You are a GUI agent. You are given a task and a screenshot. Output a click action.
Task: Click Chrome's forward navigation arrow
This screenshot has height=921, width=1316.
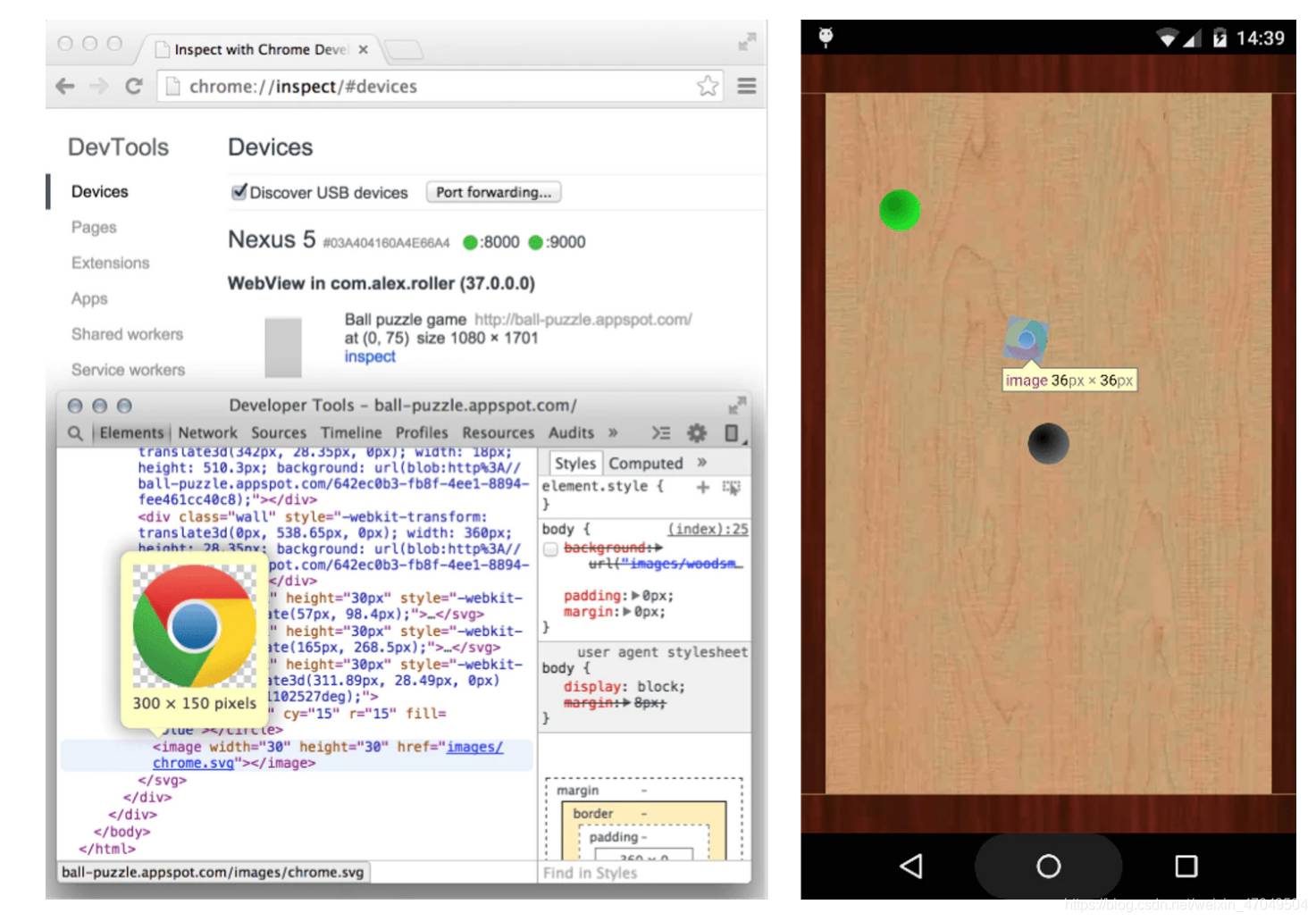(99, 87)
